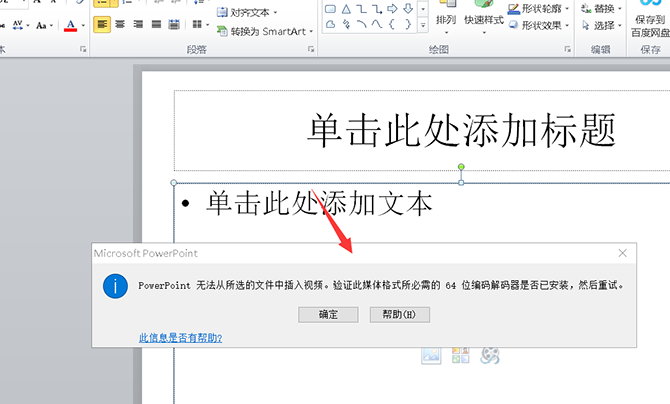Click the insert picture placeholder icon

click(431, 355)
